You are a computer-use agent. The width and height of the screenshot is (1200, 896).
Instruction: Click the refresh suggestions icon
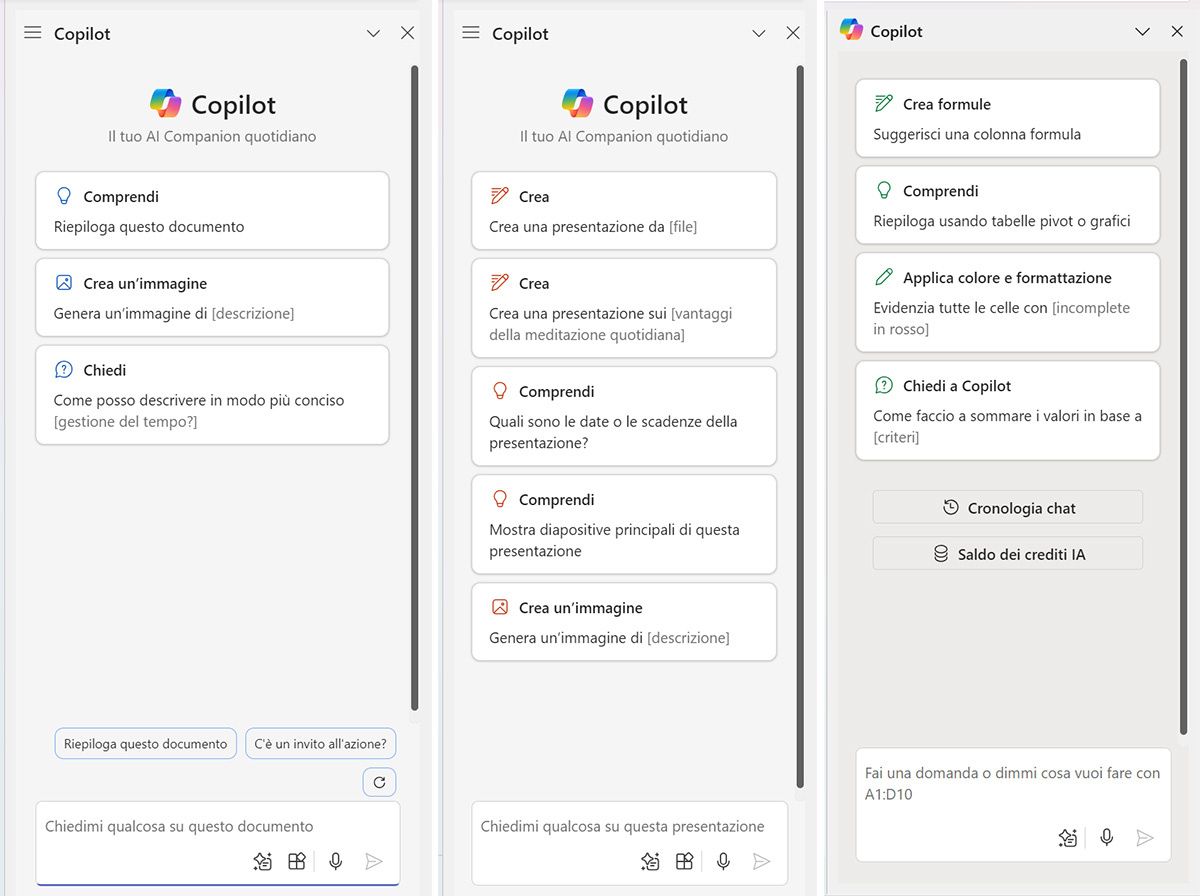coord(379,783)
